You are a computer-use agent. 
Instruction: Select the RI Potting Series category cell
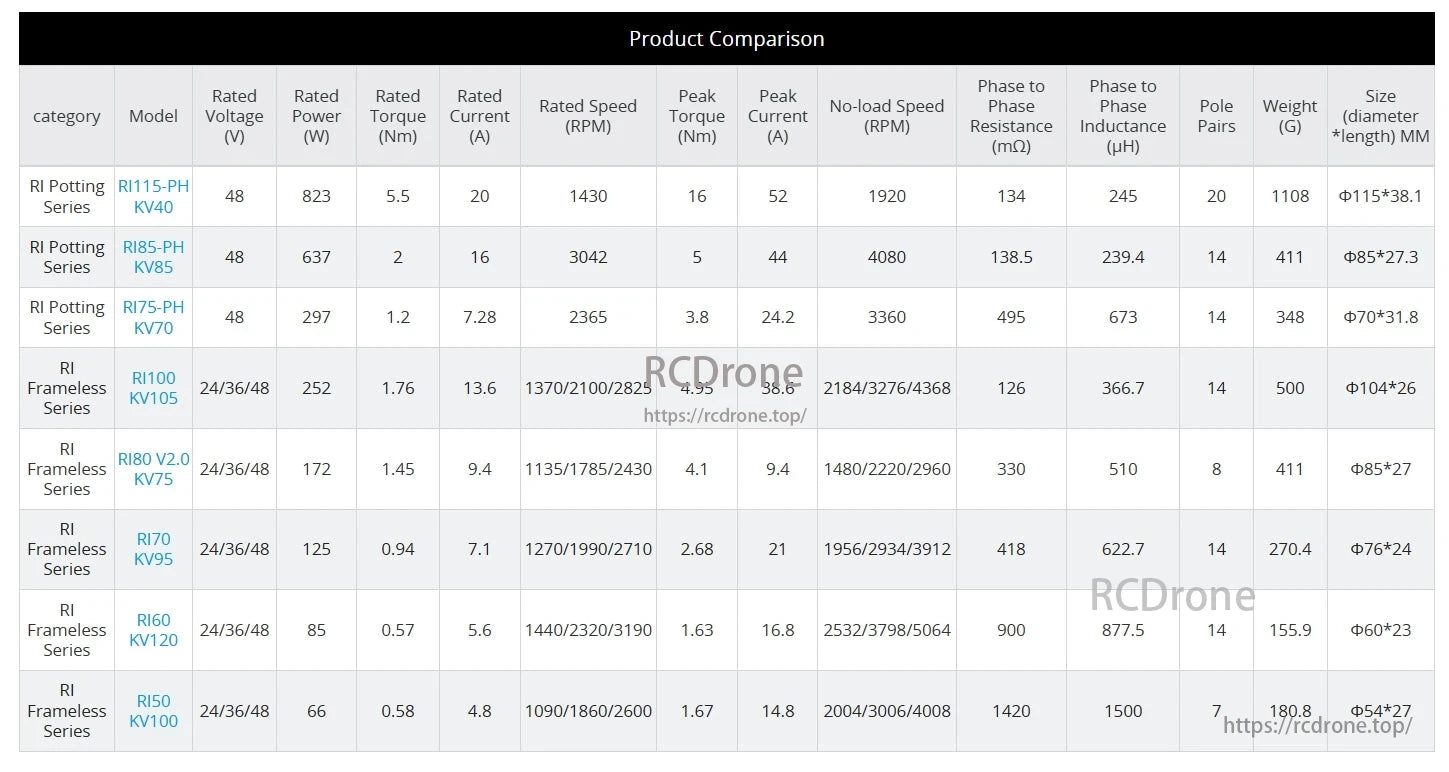point(66,196)
